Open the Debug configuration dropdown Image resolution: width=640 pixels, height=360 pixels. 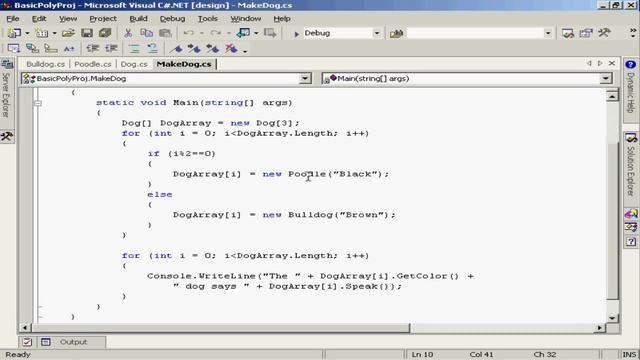377,33
